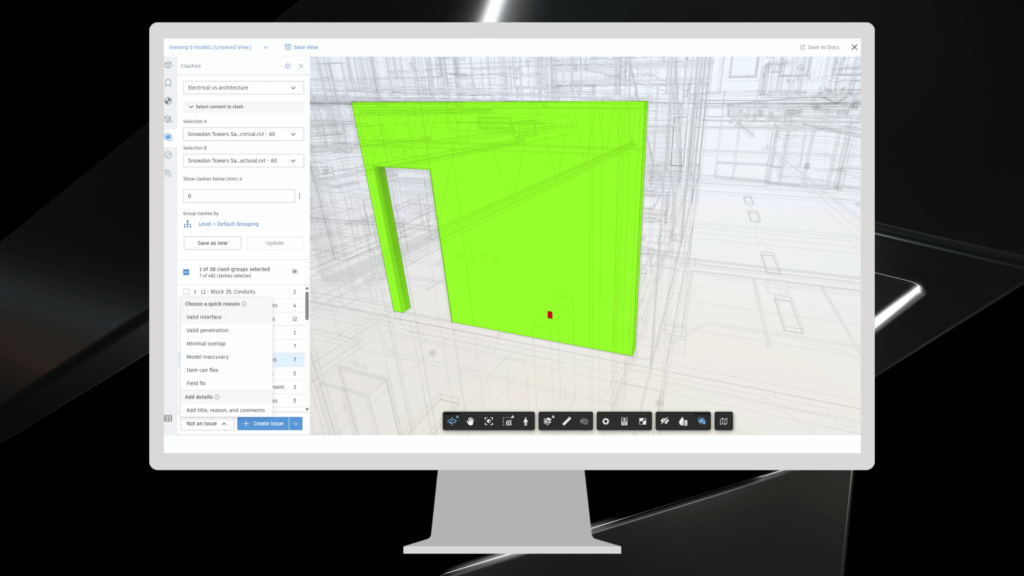Click the Create issue button

pos(263,424)
